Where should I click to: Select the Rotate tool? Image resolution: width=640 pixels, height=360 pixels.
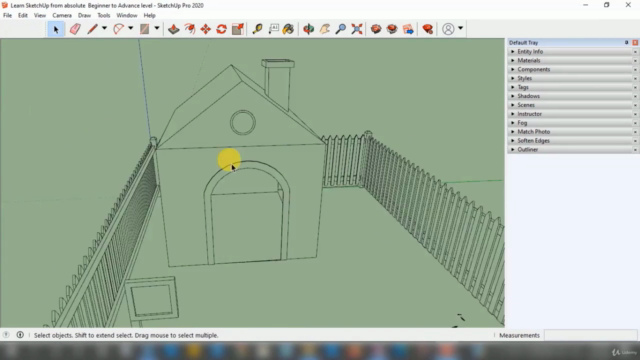[221, 29]
